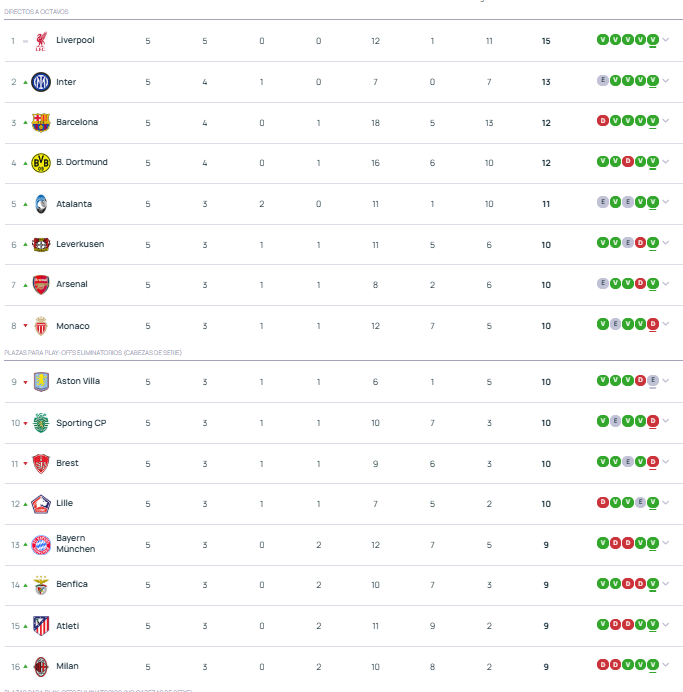Click the Milan club crest

41,667
